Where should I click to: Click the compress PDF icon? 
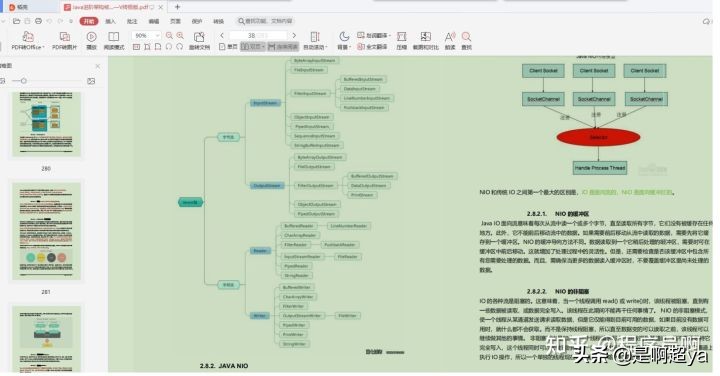tap(402, 37)
